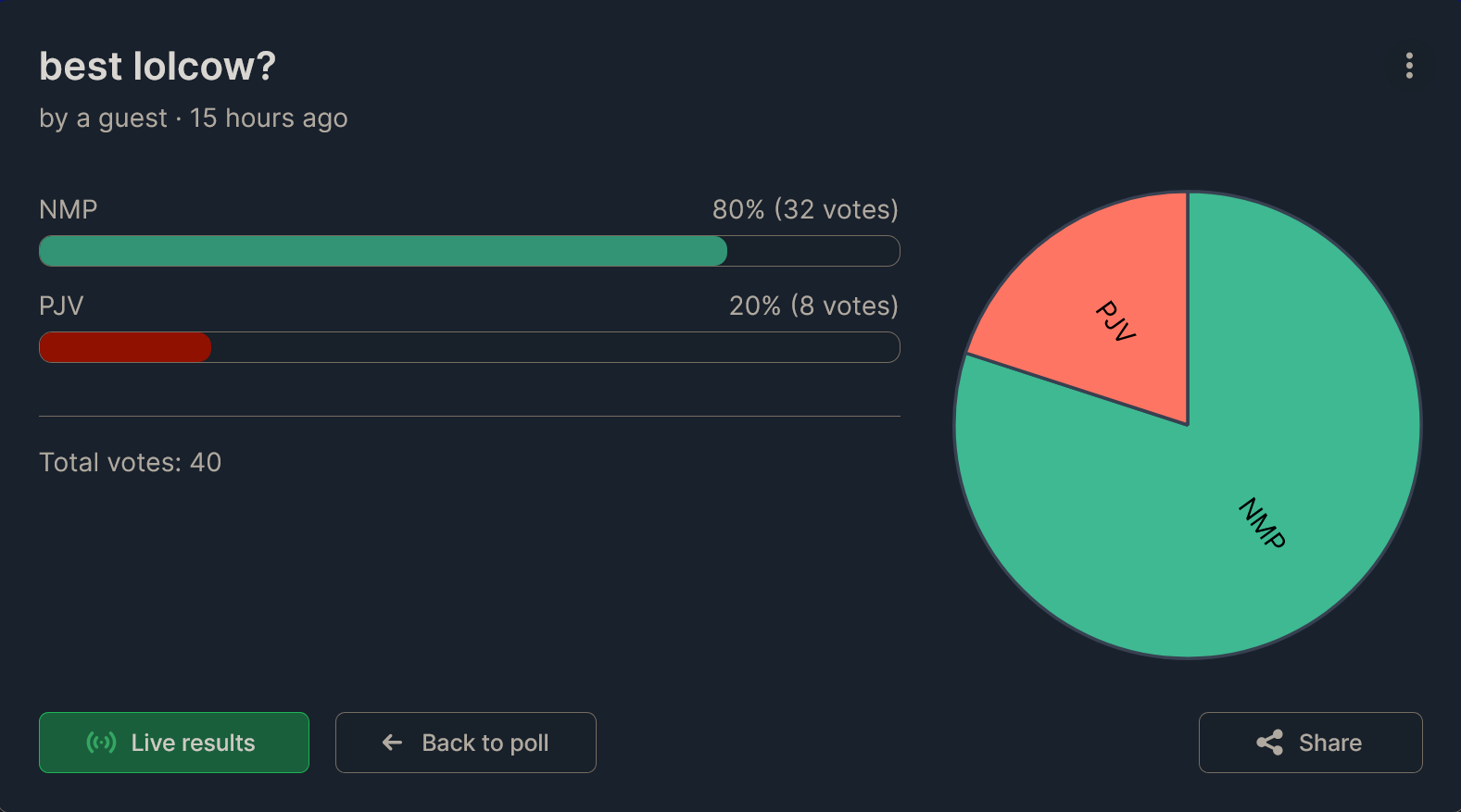Click the 80% (32 votes) text
The image size is (1461, 812).
pos(805,209)
